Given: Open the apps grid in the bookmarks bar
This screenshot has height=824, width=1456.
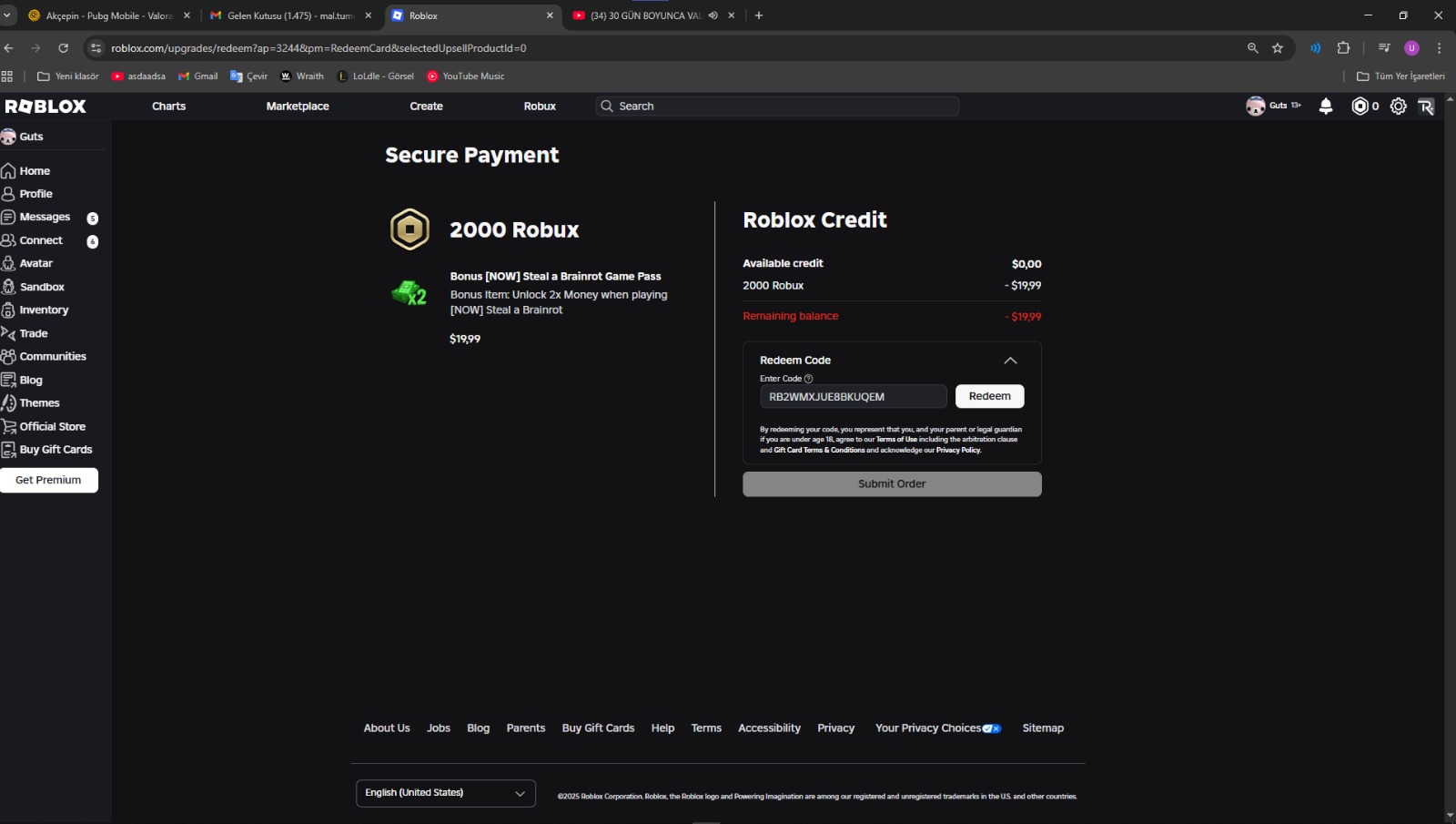Looking at the screenshot, I should (7, 76).
